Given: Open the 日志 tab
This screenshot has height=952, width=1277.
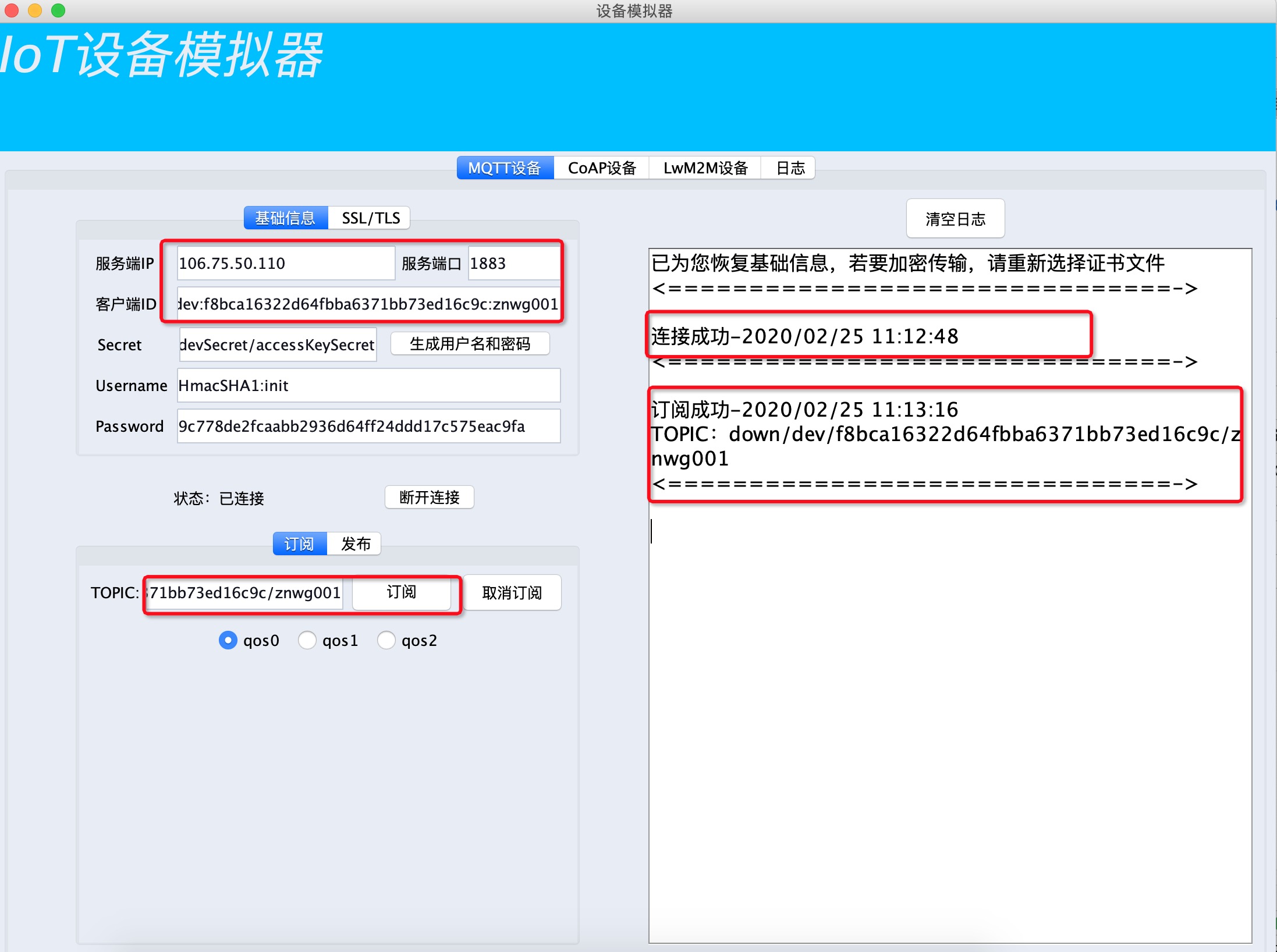Looking at the screenshot, I should click(790, 168).
